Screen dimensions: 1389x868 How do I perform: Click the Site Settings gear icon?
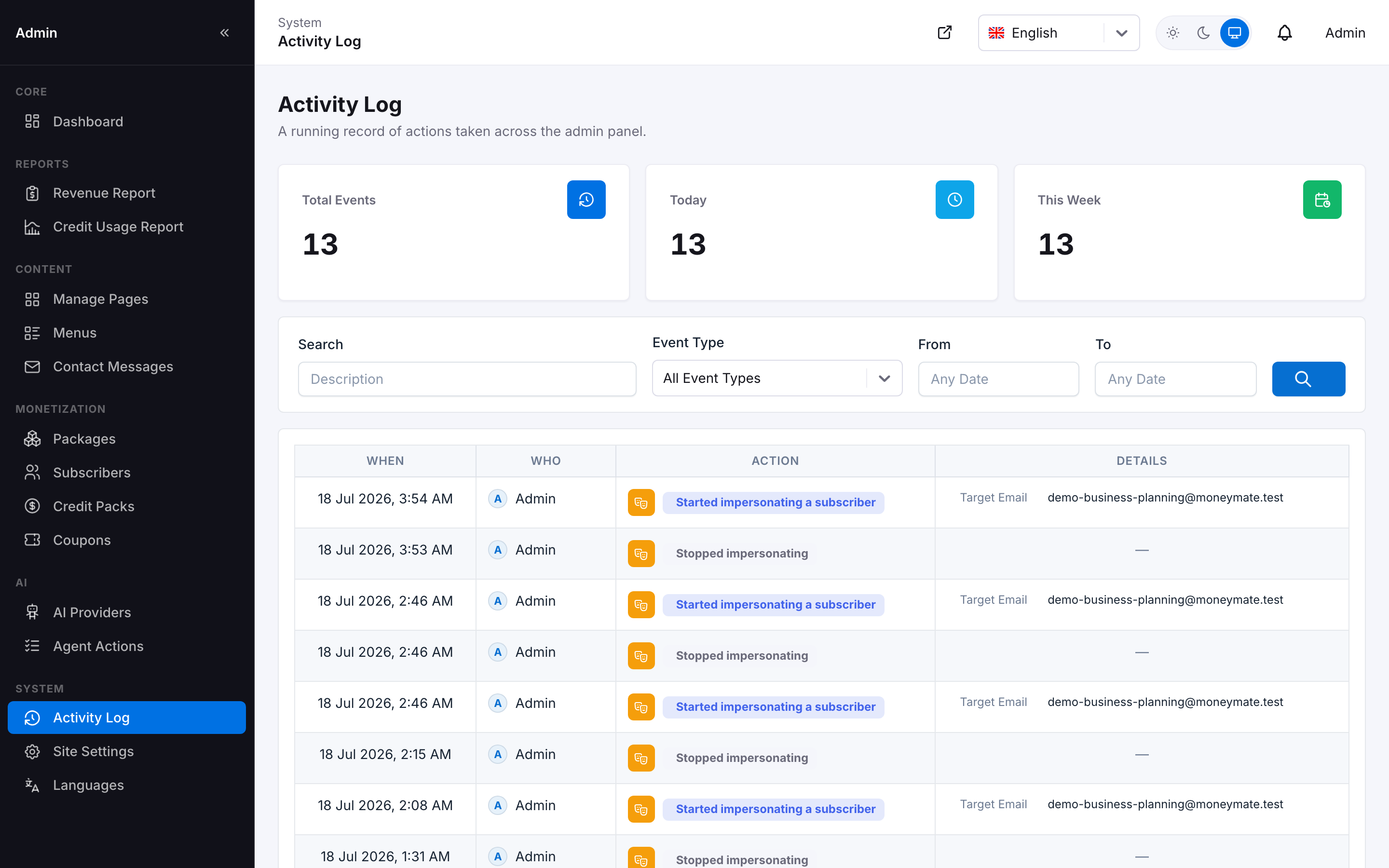pos(32,751)
